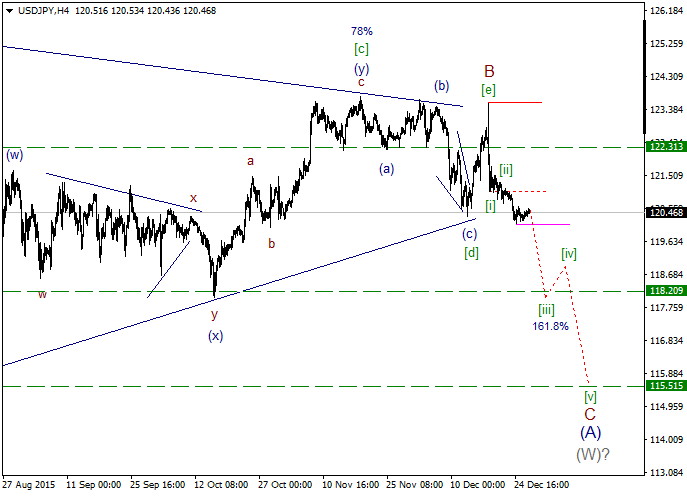This screenshot has width=687, height=496.
Task: Click the 11 Sep 00:00 time label
Action: (x=94, y=485)
